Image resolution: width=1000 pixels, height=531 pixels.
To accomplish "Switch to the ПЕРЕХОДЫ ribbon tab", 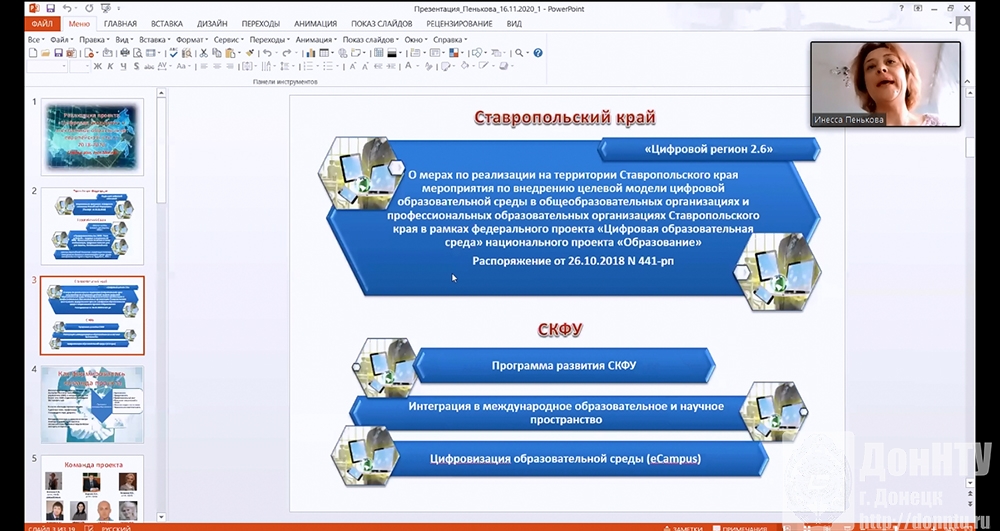I will coord(261,24).
